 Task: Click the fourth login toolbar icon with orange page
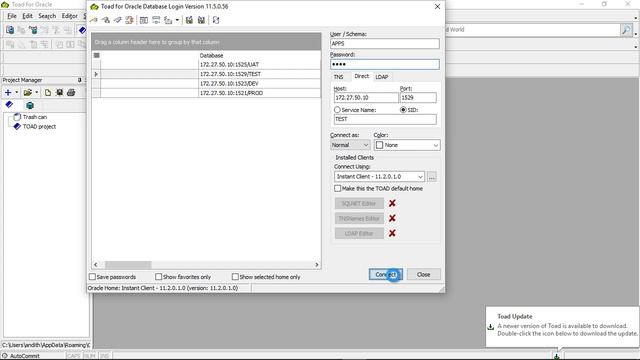(x=129, y=20)
